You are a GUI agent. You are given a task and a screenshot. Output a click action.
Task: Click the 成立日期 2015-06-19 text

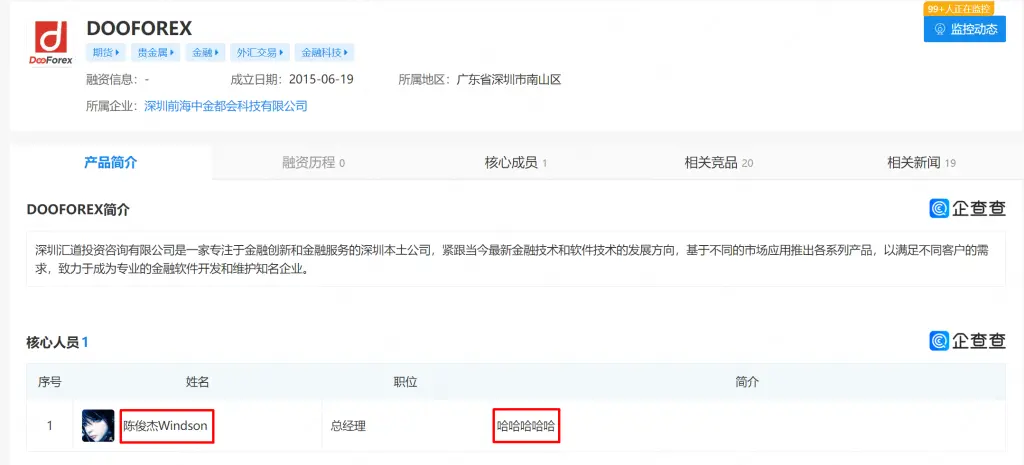pos(292,80)
